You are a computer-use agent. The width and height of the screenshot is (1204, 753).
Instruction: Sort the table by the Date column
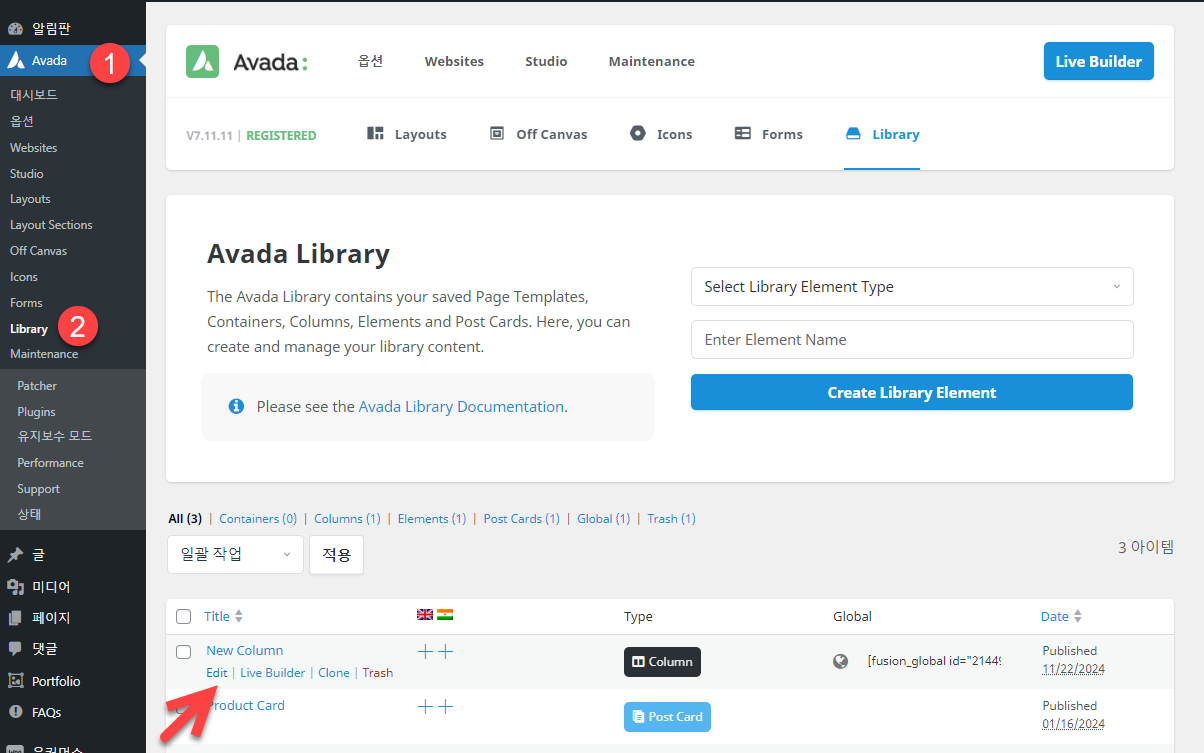tap(1061, 617)
